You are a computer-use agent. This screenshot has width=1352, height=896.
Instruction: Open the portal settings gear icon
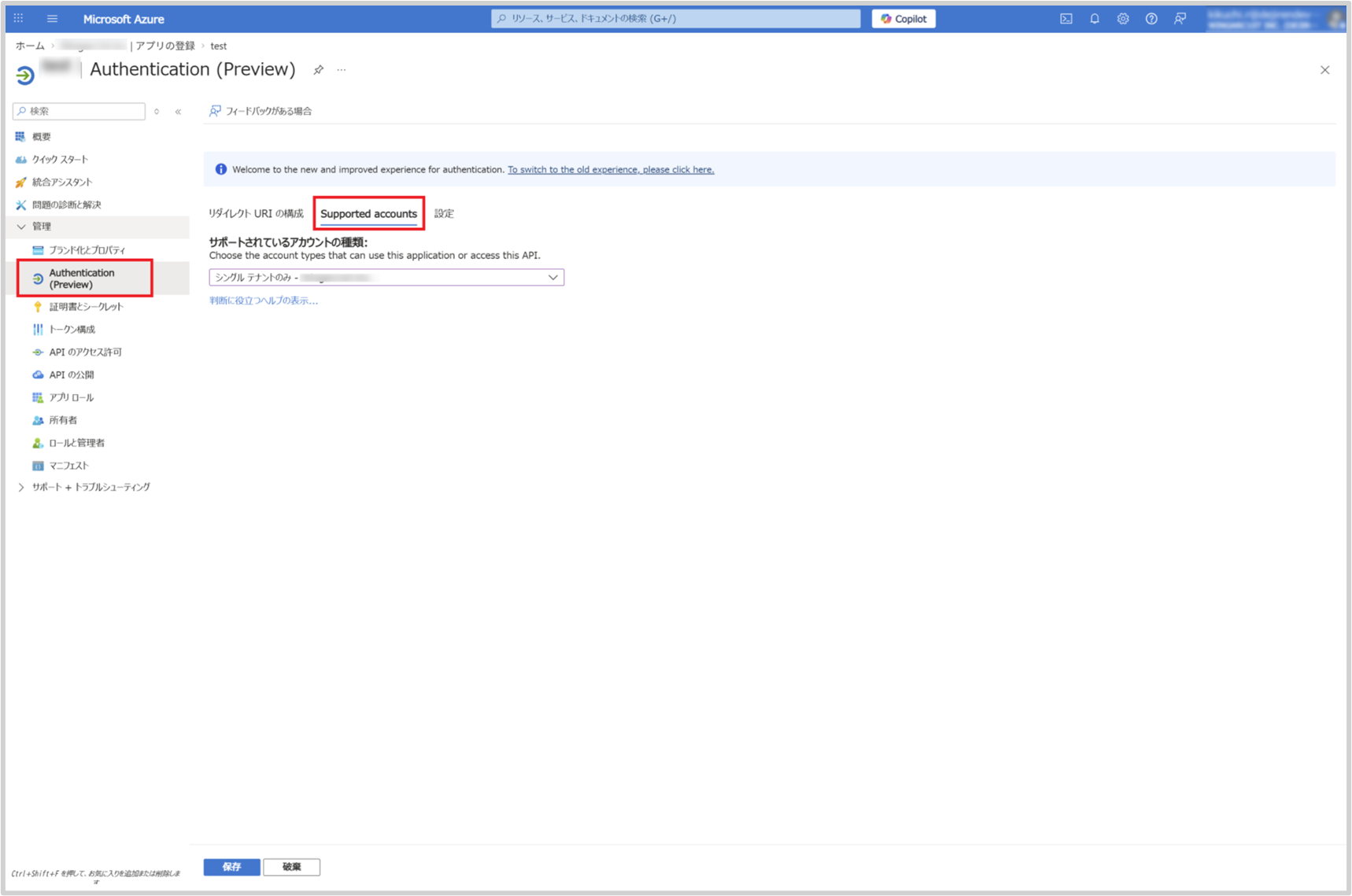(1122, 19)
